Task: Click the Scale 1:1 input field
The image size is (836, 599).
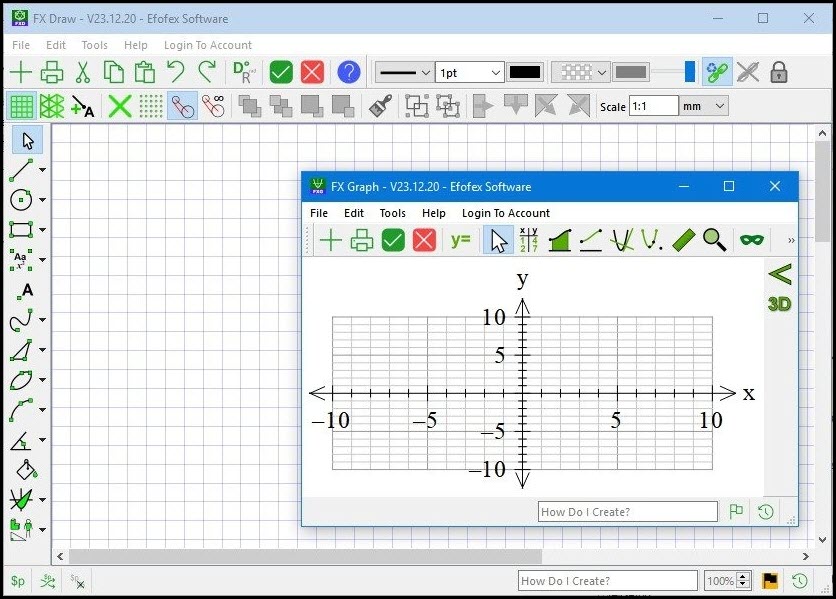Action: 654,106
